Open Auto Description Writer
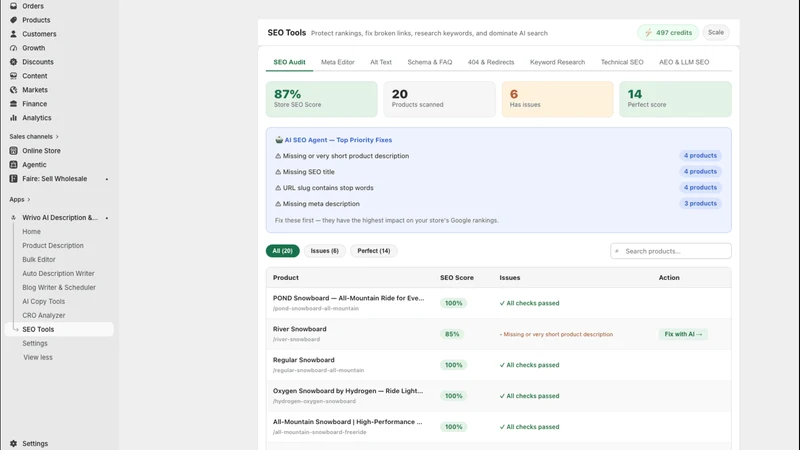 58,273
